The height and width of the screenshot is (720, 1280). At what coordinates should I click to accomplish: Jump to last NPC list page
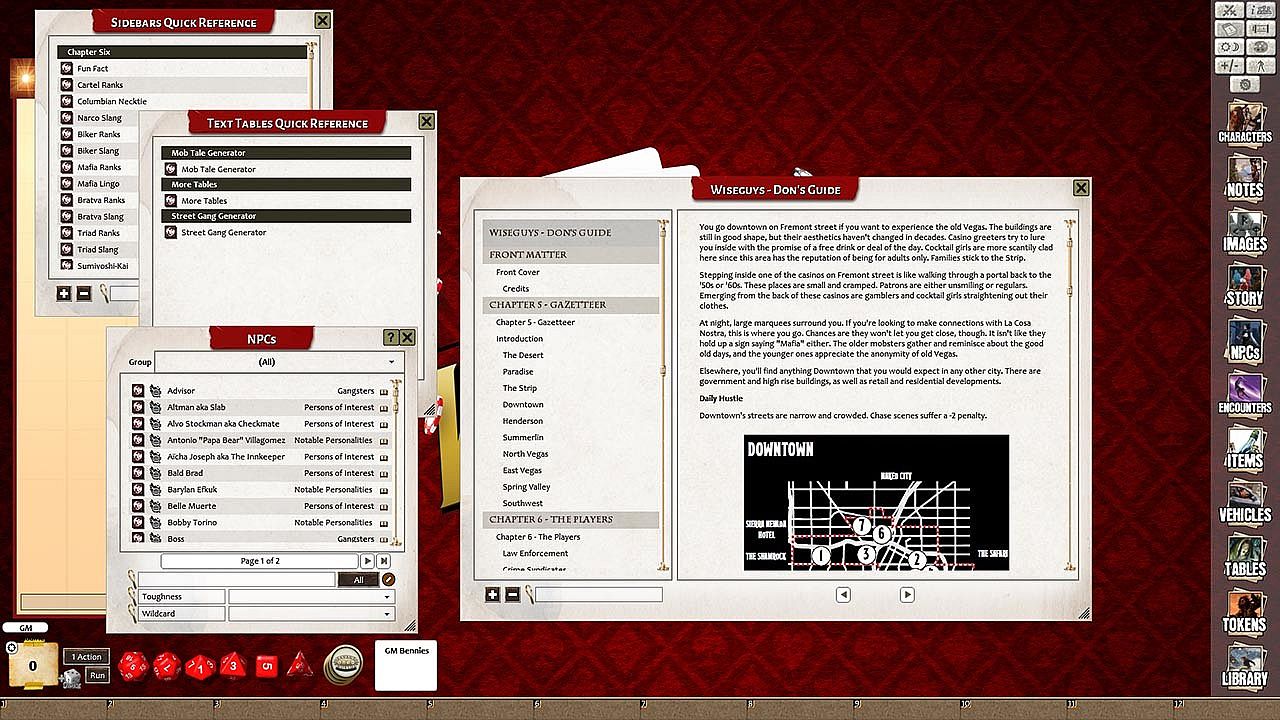384,562
